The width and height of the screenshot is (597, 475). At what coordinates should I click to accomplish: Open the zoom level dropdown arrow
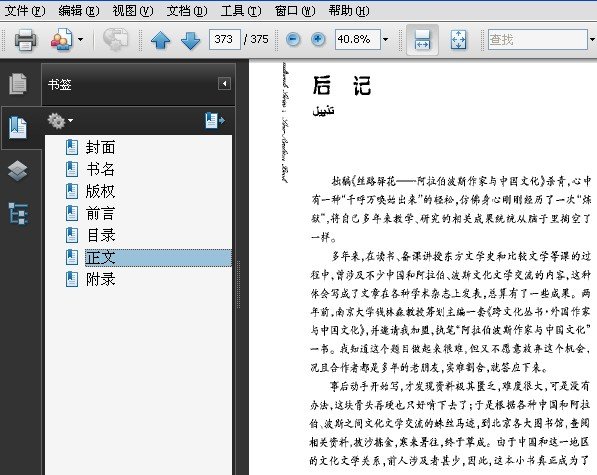pyautogui.click(x=385, y=39)
